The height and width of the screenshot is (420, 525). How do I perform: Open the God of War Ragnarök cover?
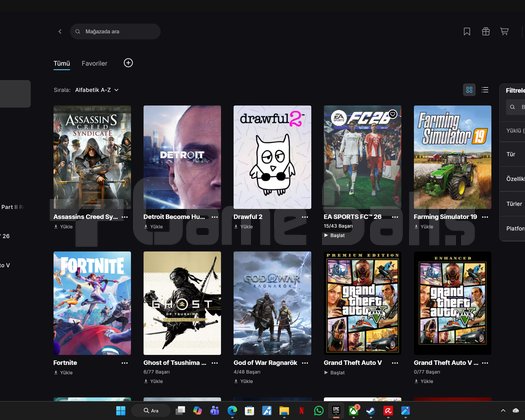[x=272, y=303]
